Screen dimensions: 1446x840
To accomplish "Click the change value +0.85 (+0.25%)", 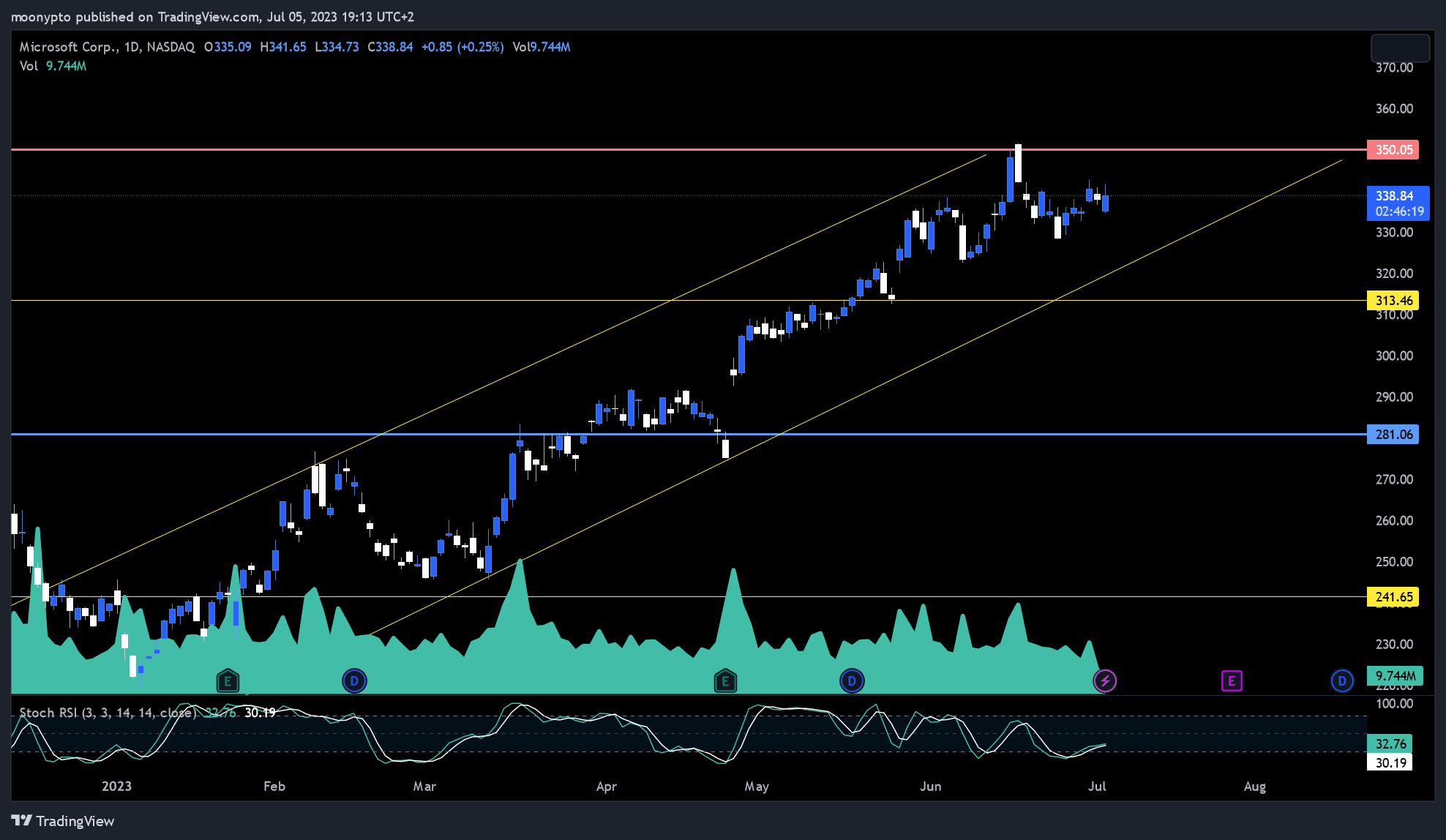I will [x=462, y=47].
